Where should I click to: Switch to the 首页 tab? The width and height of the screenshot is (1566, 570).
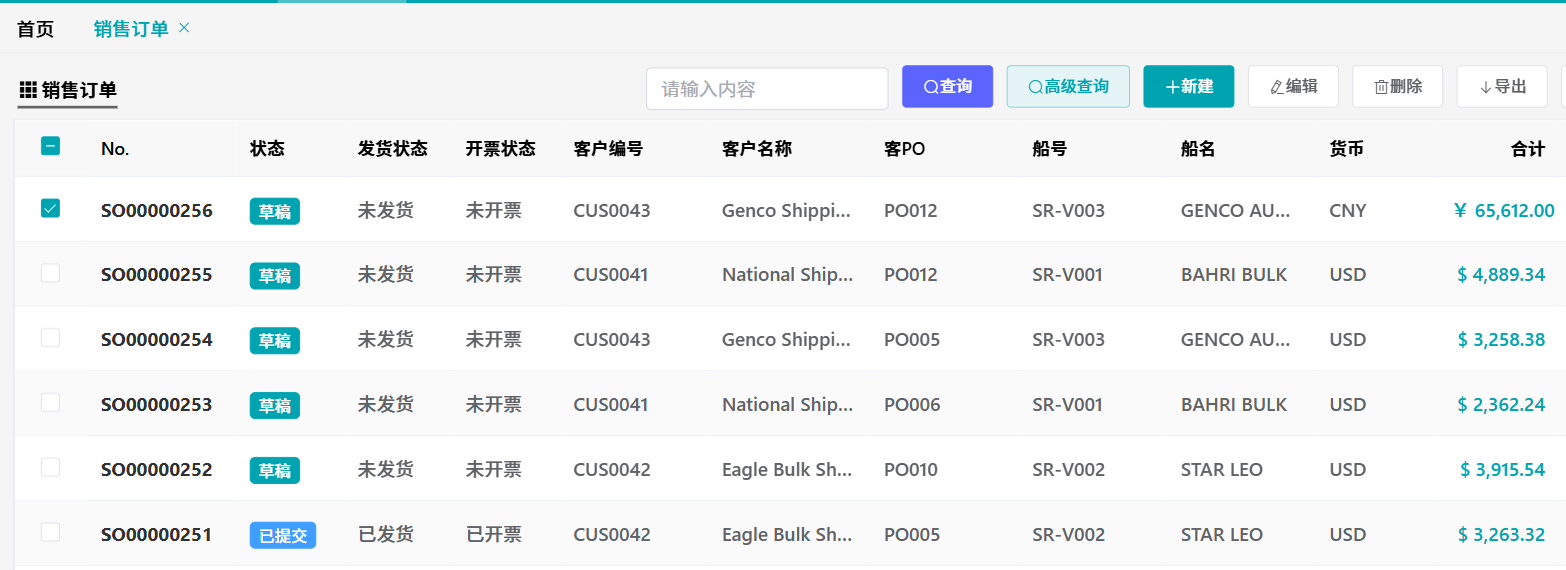(x=36, y=29)
